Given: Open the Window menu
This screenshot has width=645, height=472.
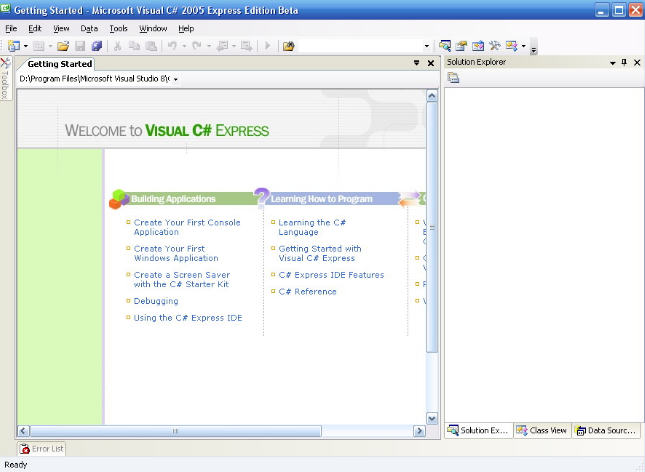Looking at the screenshot, I should (153, 28).
